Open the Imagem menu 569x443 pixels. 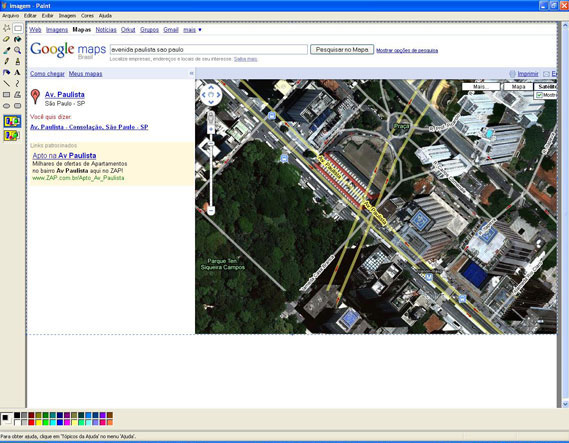(x=67, y=16)
